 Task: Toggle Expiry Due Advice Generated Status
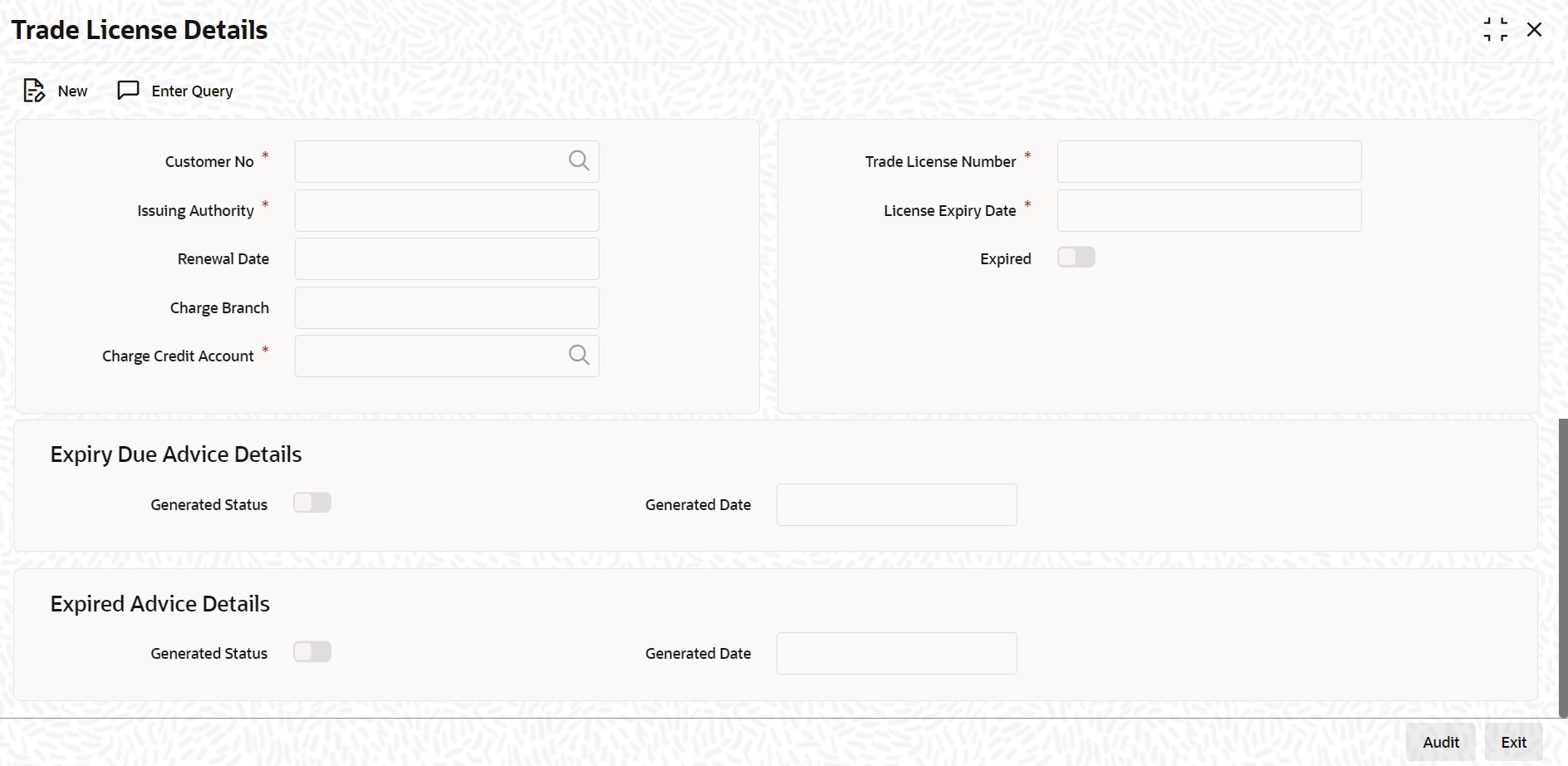(x=312, y=503)
